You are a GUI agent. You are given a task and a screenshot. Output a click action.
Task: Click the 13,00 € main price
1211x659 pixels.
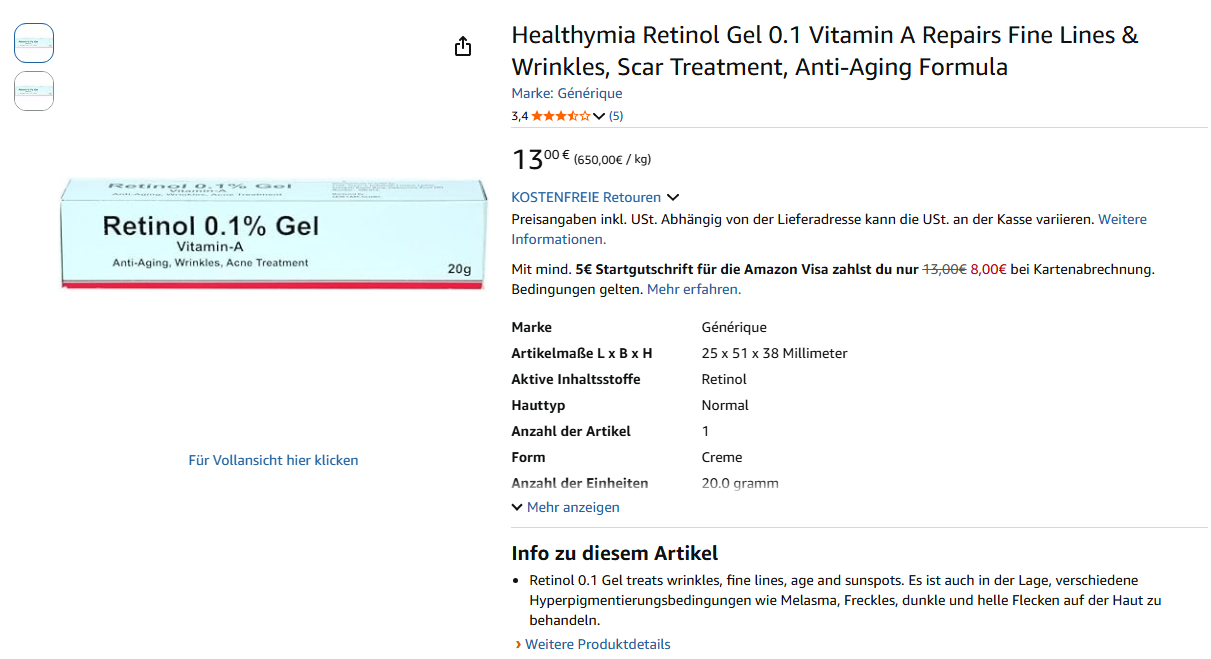(541, 158)
